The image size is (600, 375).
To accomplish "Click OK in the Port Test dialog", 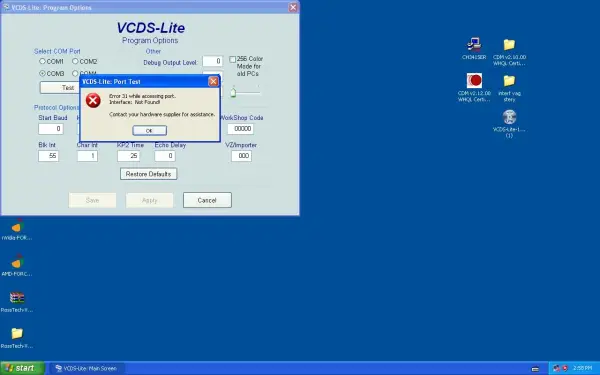I will (150, 130).
